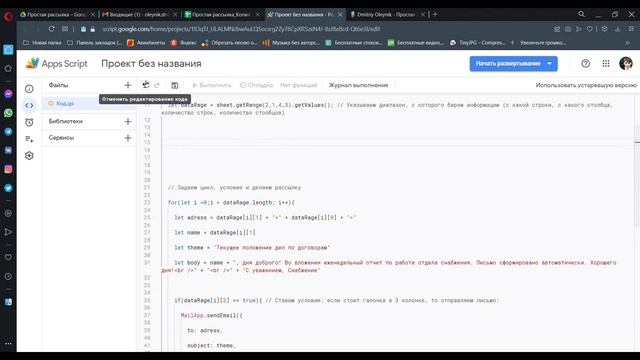Open the Overview (info) page icon

click(x=29, y=89)
